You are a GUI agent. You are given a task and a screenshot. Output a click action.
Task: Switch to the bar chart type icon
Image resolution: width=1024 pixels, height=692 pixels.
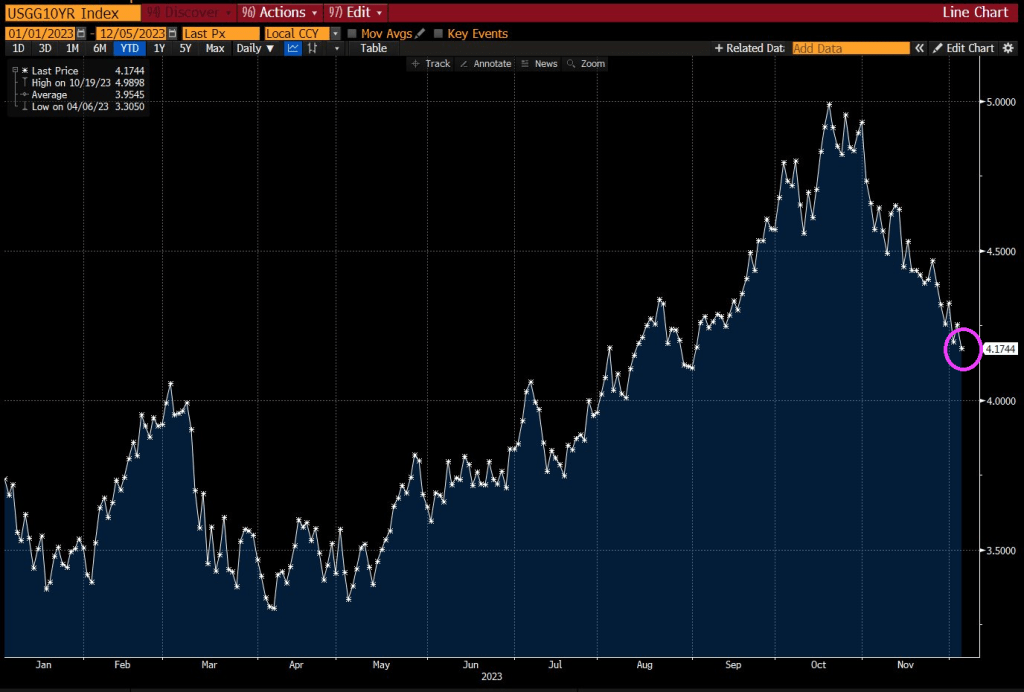(x=314, y=48)
